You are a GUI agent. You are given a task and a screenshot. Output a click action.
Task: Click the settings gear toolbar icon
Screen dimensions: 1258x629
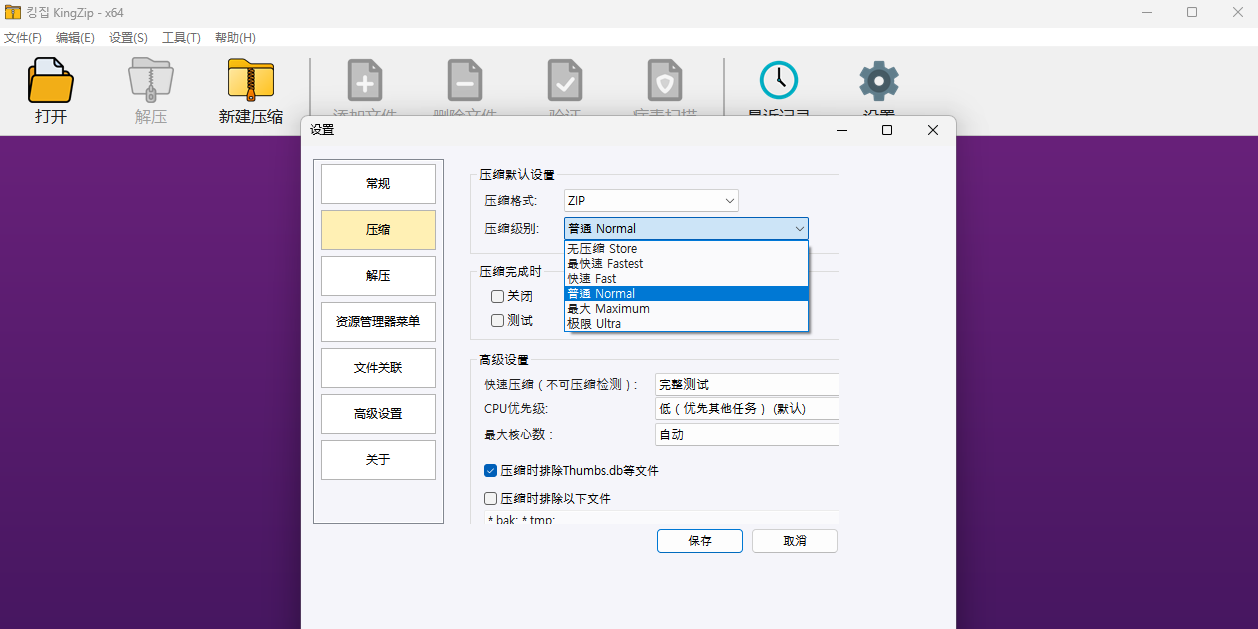(879, 80)
